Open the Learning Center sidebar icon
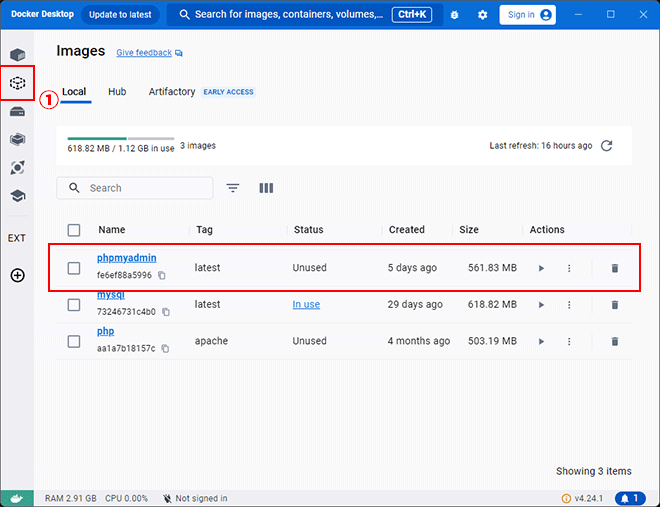Image resolution: width=660 pixels, height=507 pixels. coord(17,196)
